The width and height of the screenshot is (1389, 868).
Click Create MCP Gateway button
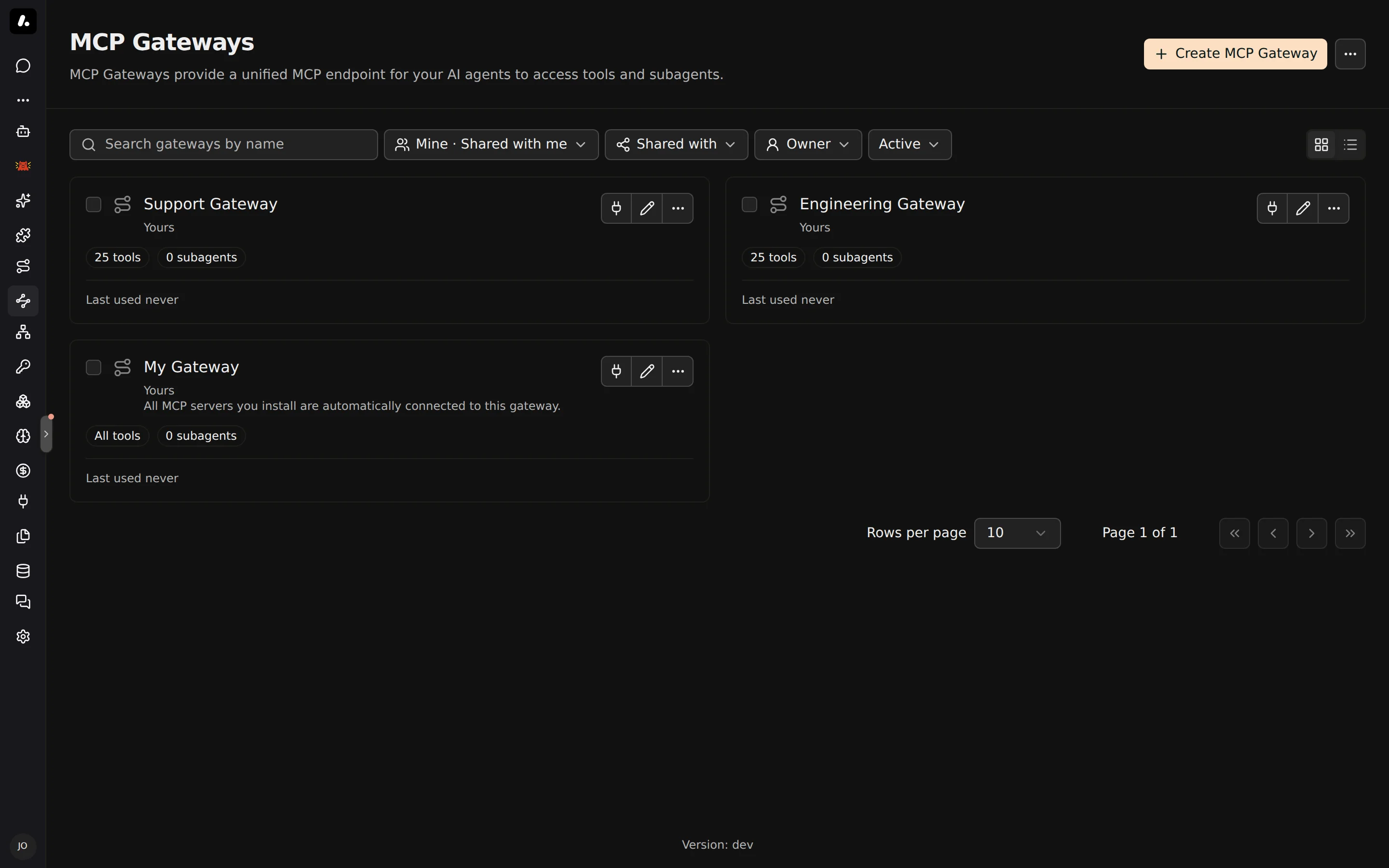click(x=1235, y=54)
